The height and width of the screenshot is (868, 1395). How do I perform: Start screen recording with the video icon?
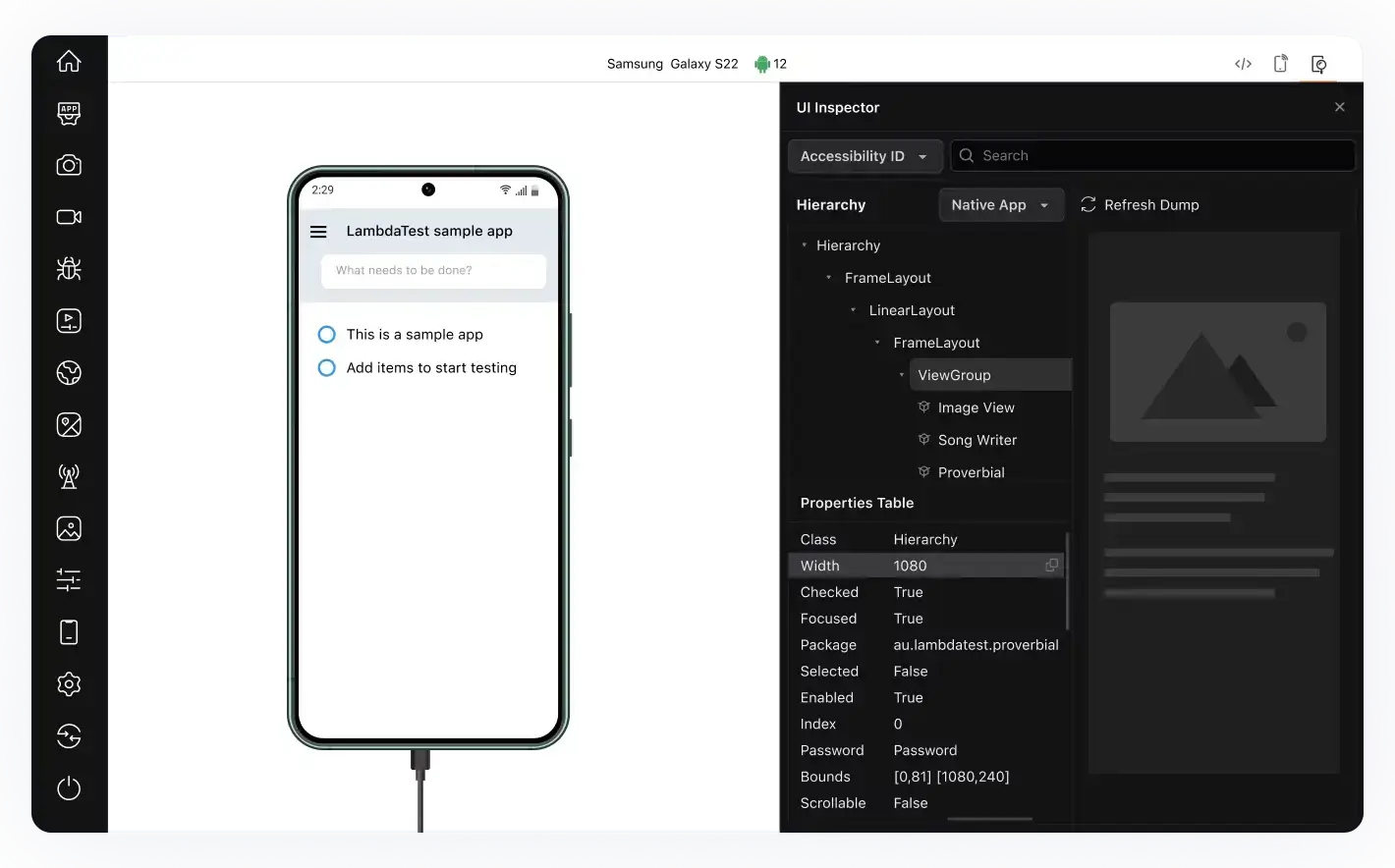[x=69, y=217]
